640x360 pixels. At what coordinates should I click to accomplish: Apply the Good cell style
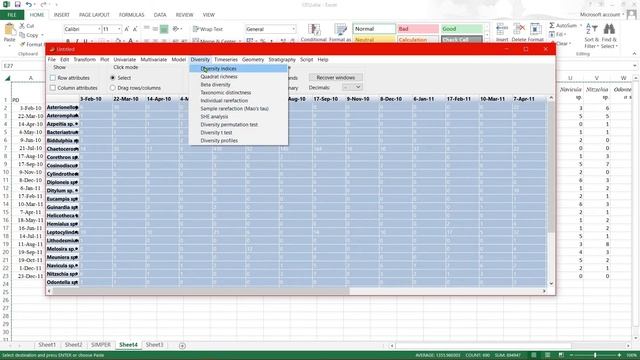[x=462, y=29]
